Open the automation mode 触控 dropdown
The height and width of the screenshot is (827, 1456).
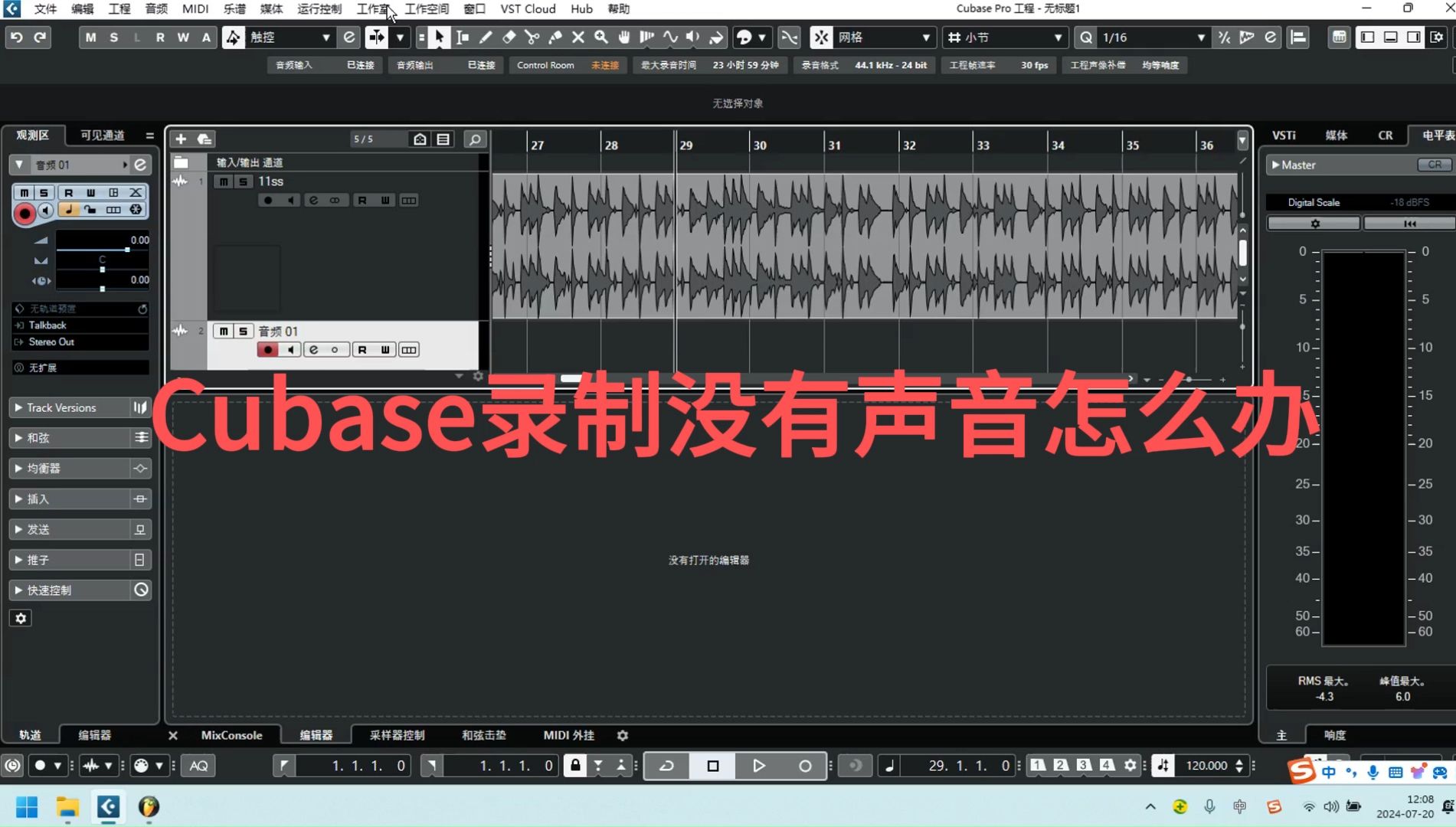[290, 37]
